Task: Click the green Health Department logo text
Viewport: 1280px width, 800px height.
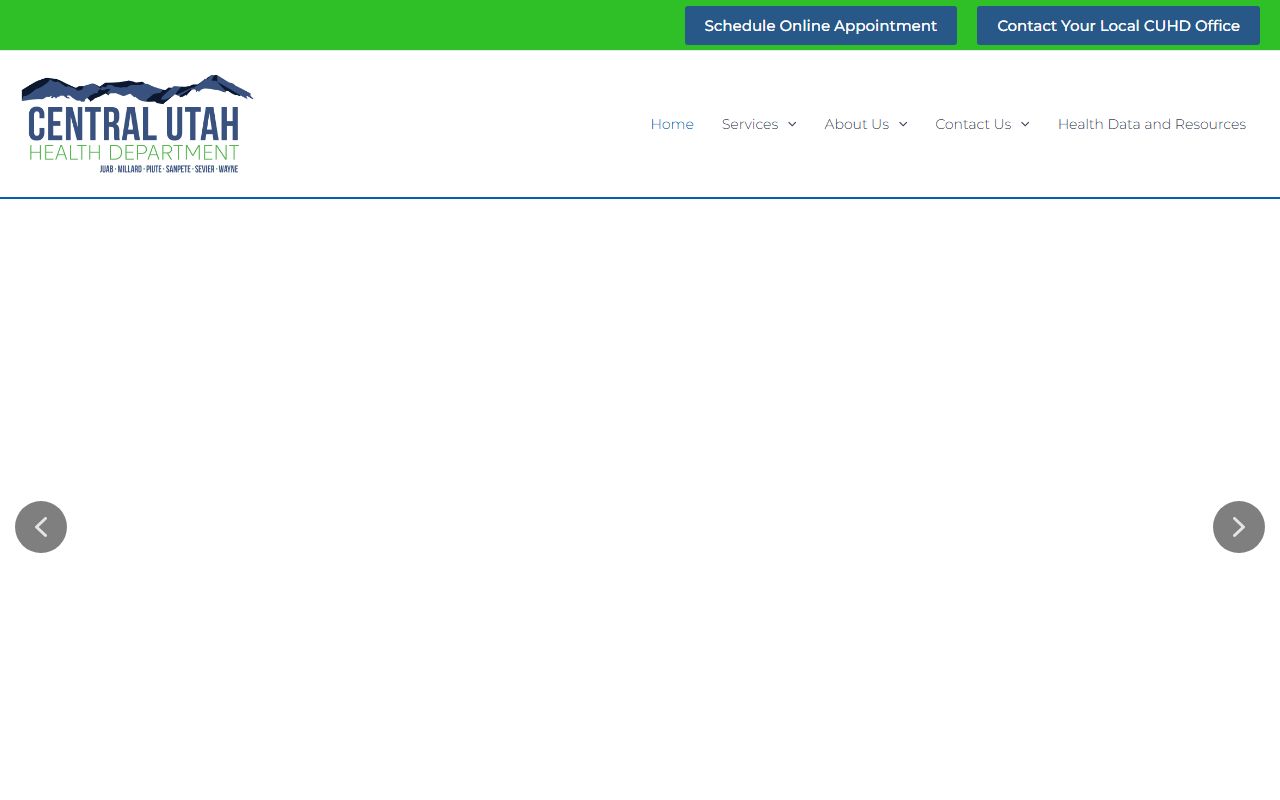Action: coord(134,153)
